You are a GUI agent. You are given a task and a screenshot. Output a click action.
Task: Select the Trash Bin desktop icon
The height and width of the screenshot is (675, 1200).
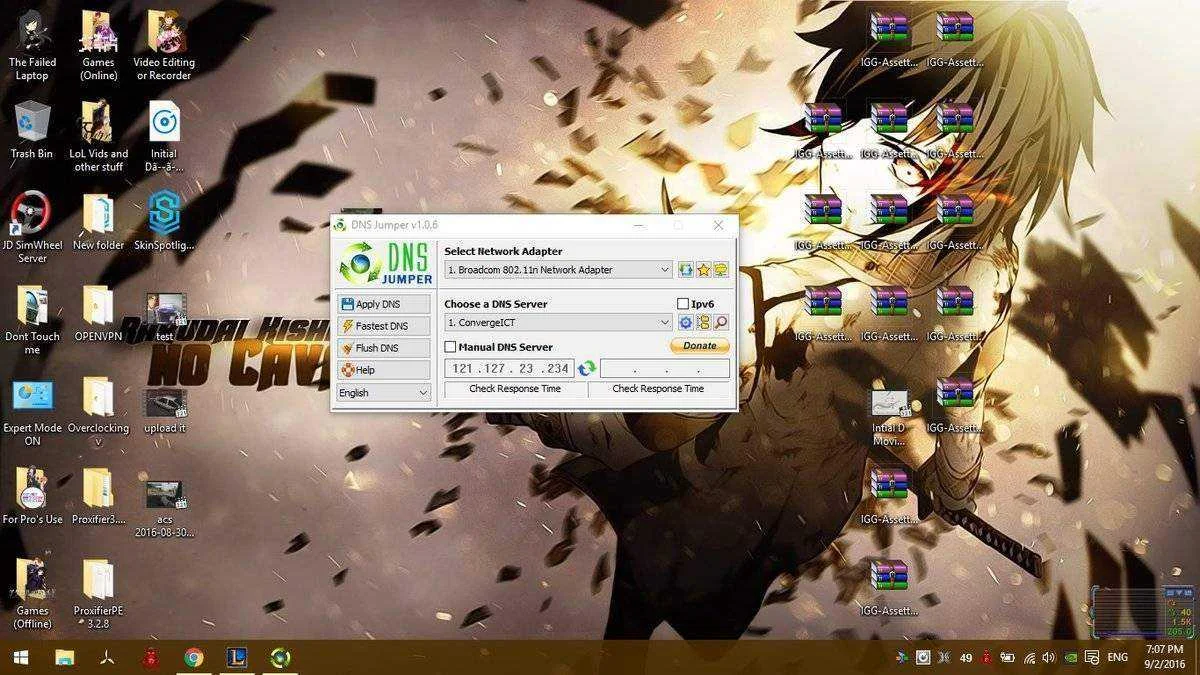tap(32, 130)
